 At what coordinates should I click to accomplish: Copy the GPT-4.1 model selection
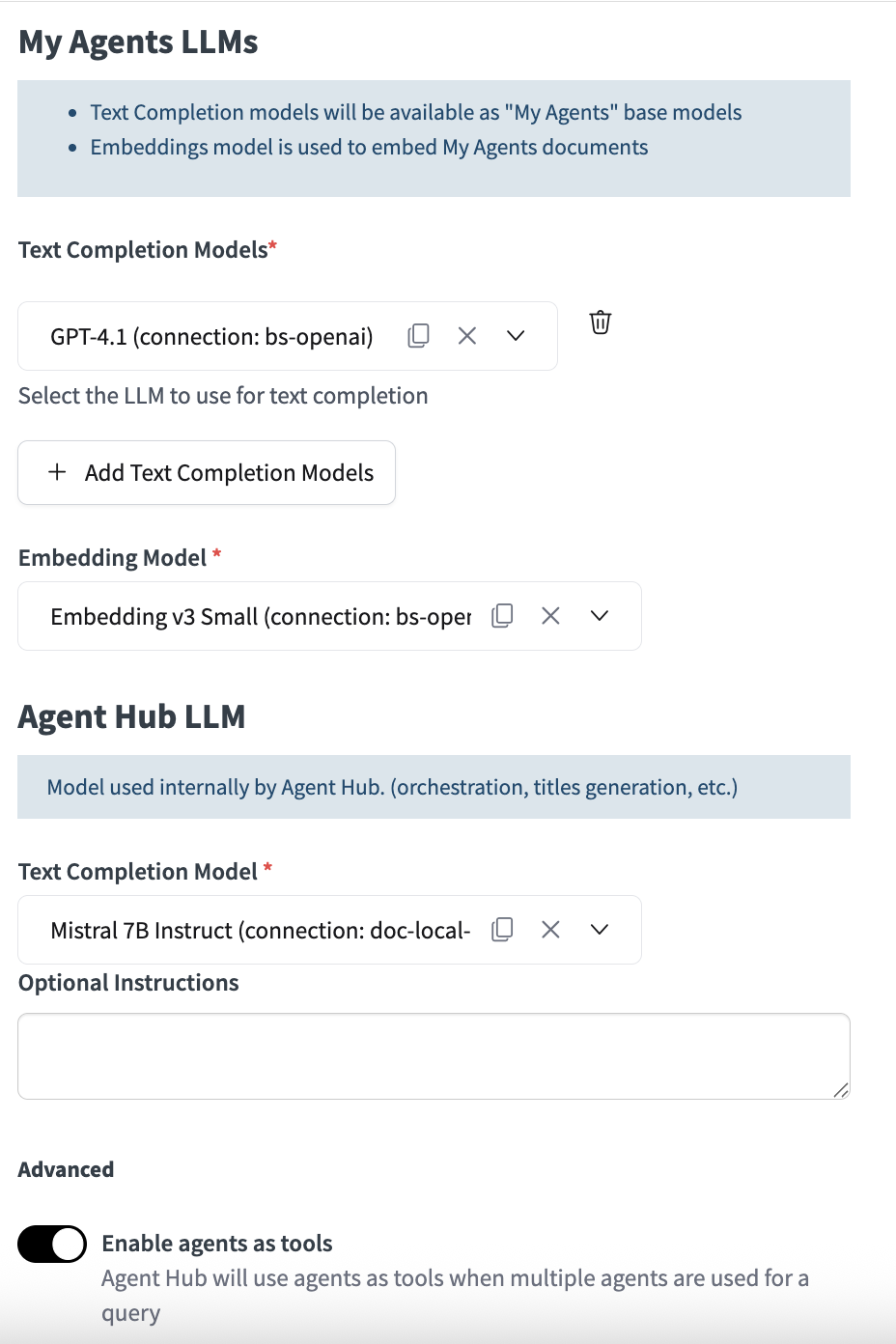(x=418, y=336)
